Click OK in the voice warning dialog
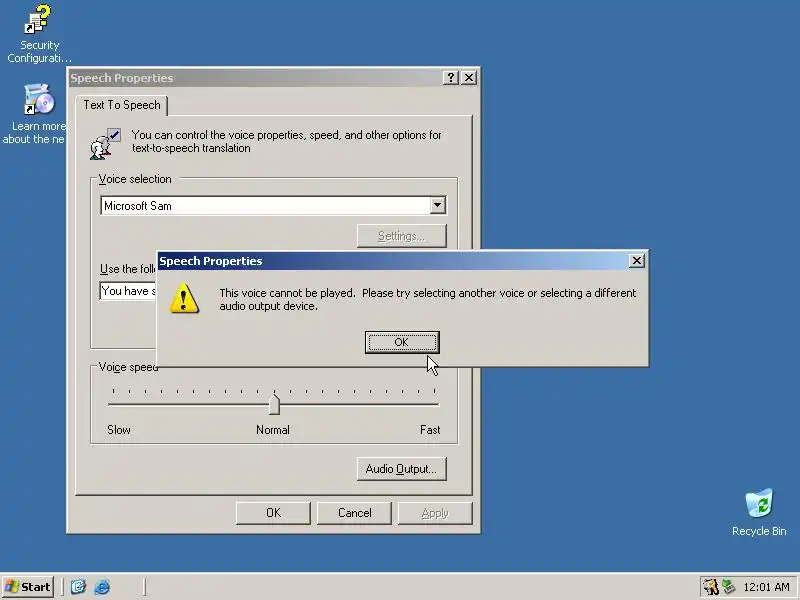 402,342
